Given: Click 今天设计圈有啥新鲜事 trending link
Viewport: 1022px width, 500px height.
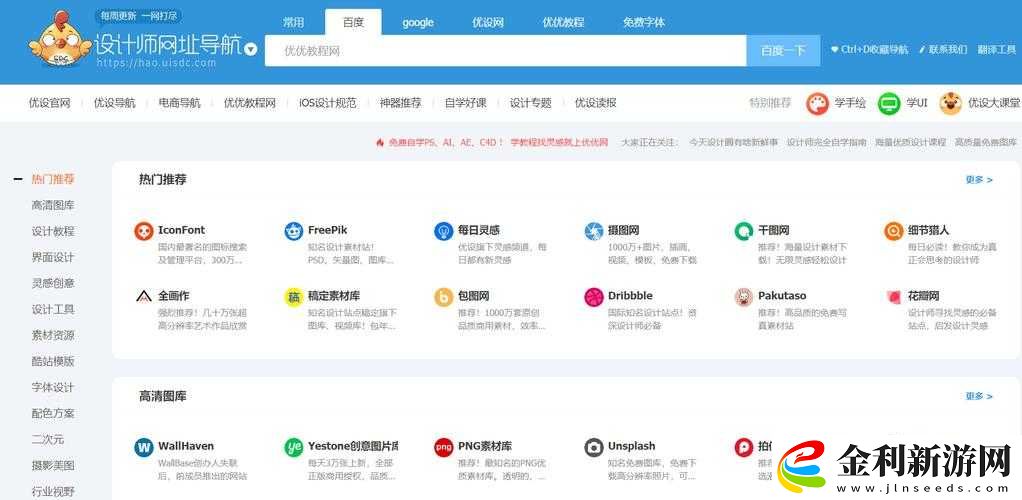Looking at the screenshot, I should tap(733, 142).
